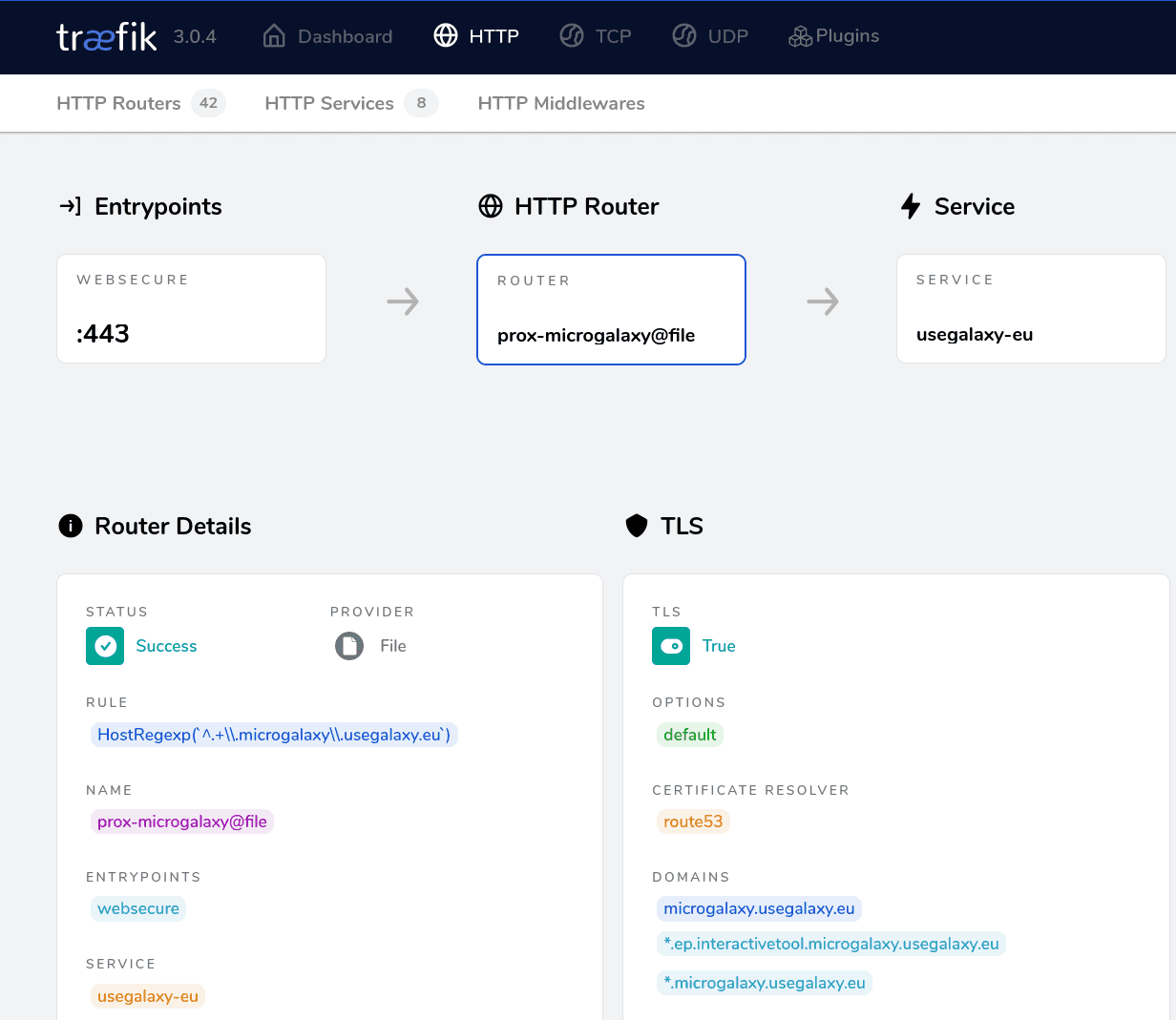Select HTTP in the top navigation
The image size is (1176, 1020).
coord(476,35)
